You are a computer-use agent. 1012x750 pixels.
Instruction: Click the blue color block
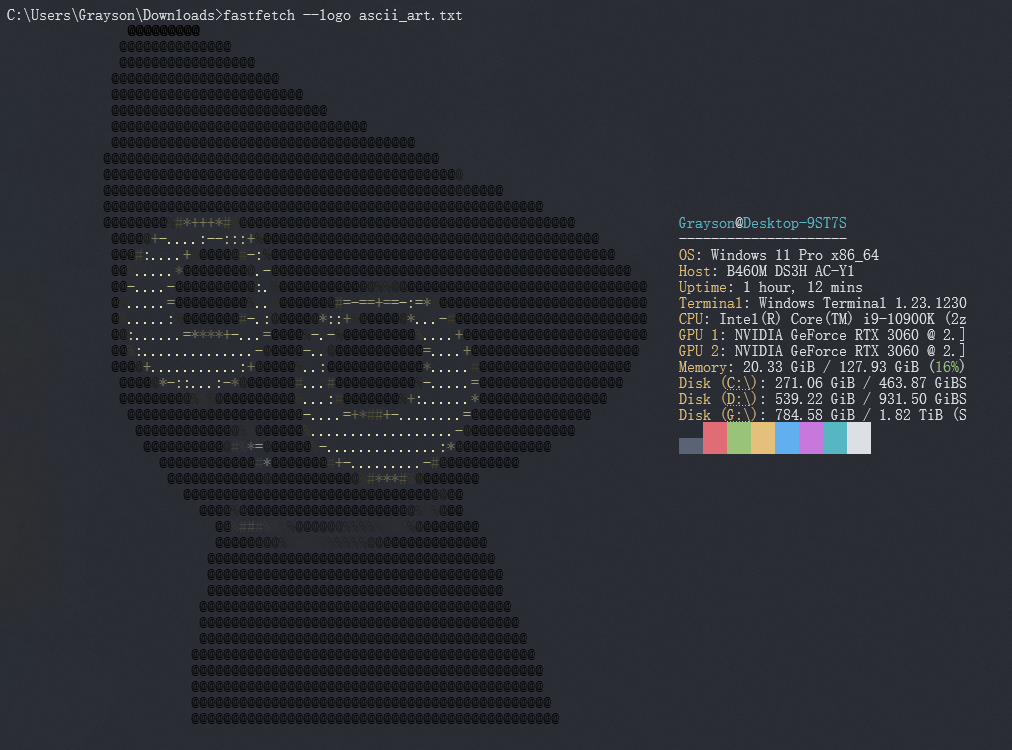tap(787, 438)
